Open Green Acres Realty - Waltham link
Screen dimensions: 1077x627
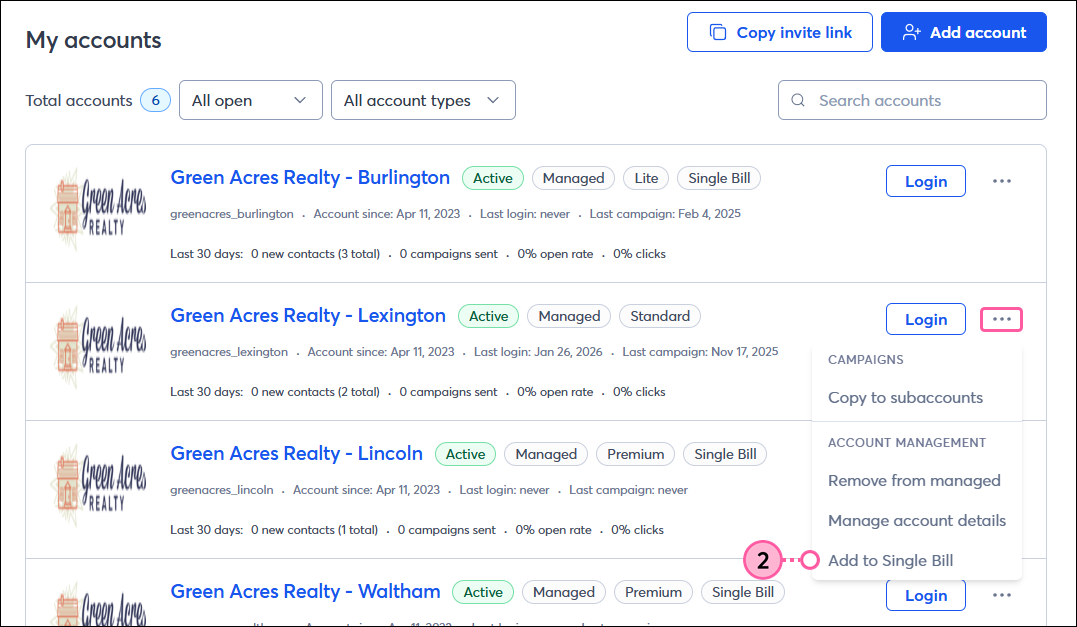306,592
